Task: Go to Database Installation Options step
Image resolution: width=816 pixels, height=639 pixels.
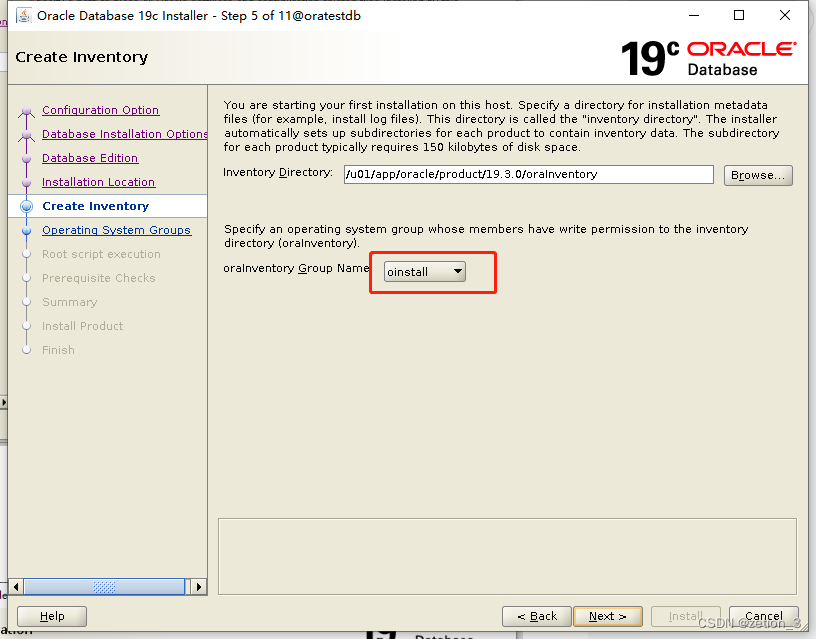Action: pos(124,134)
